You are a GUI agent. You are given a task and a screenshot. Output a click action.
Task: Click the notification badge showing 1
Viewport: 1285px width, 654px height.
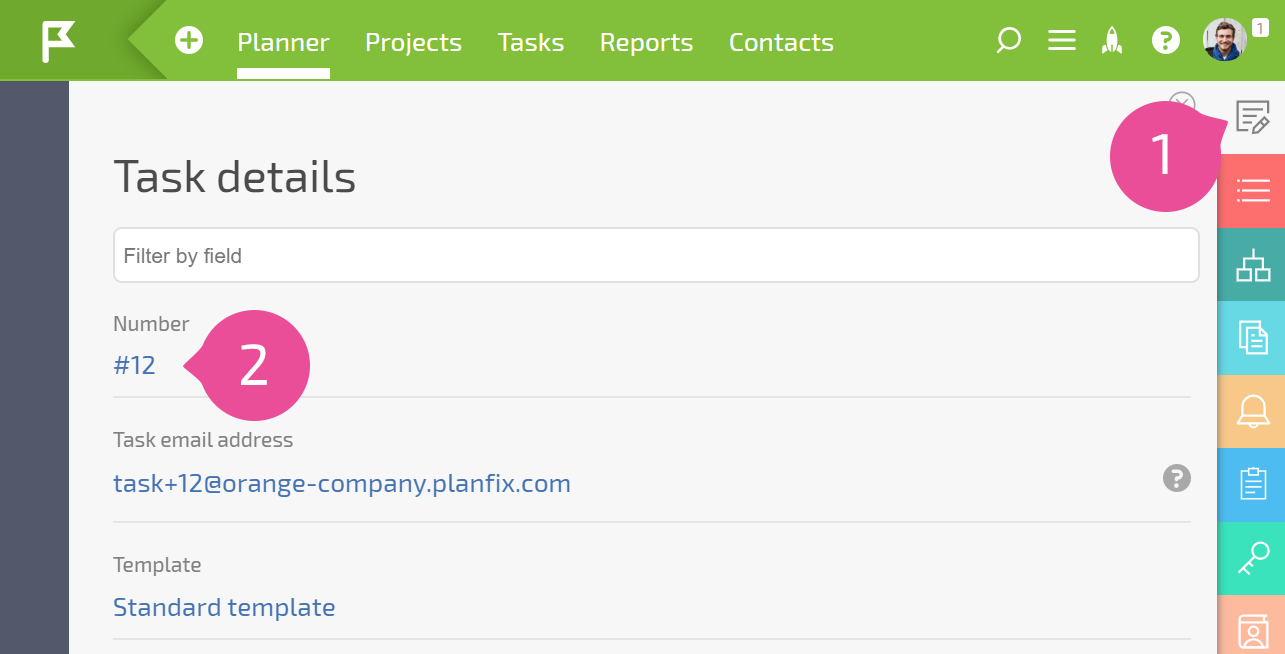point(1260,28)
